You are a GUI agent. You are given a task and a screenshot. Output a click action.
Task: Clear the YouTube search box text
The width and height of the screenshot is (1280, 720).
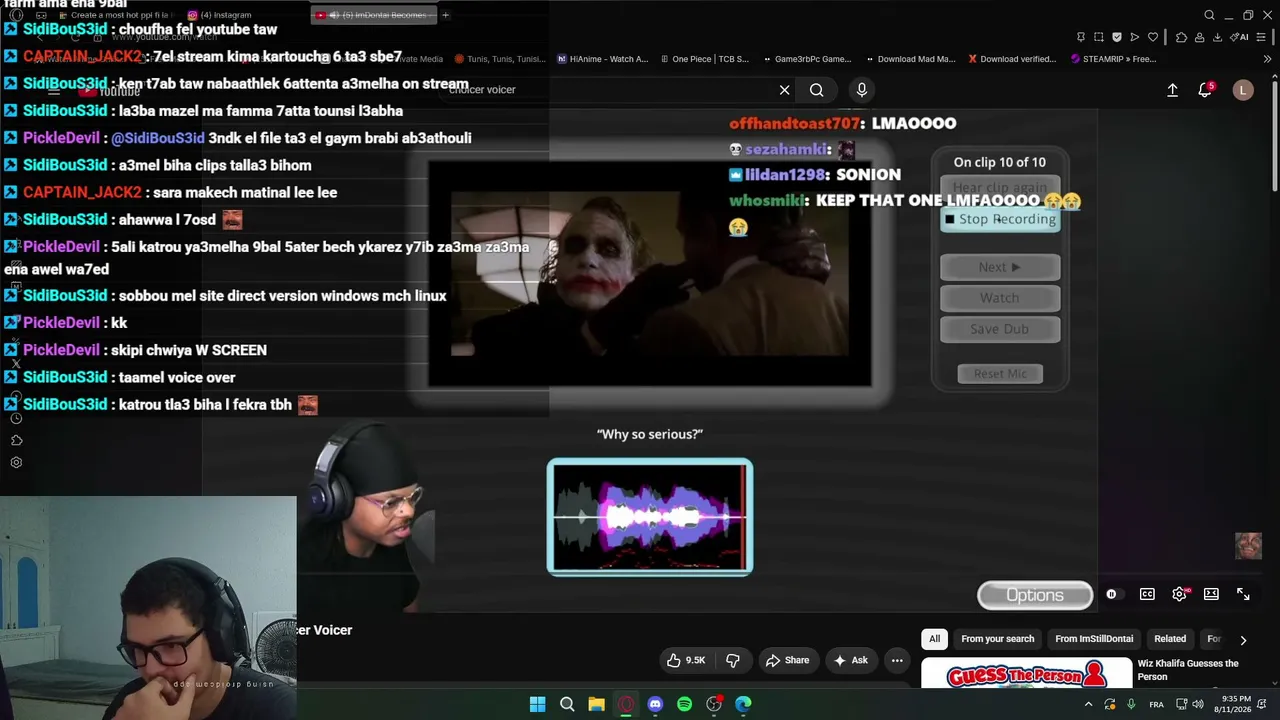pyautogui.click(x=785, y=90)
